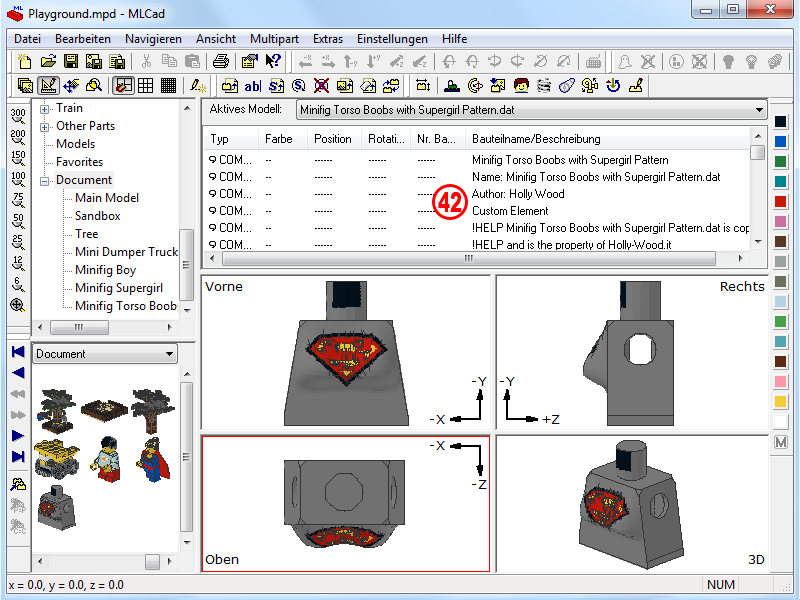Set zoom to 50 percent magnifier
Screen dimensions: 800x600
(18, 221)
